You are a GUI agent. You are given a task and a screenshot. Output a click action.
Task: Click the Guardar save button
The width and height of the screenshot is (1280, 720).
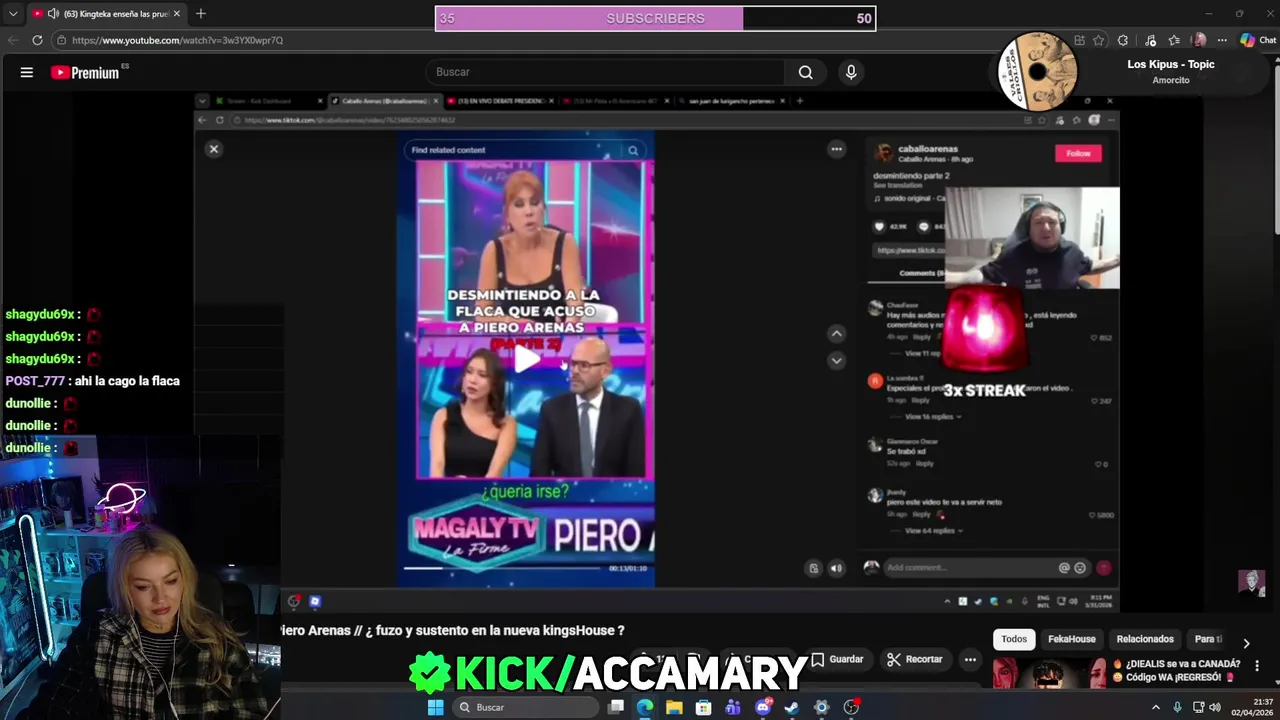[x=837, y=659]
